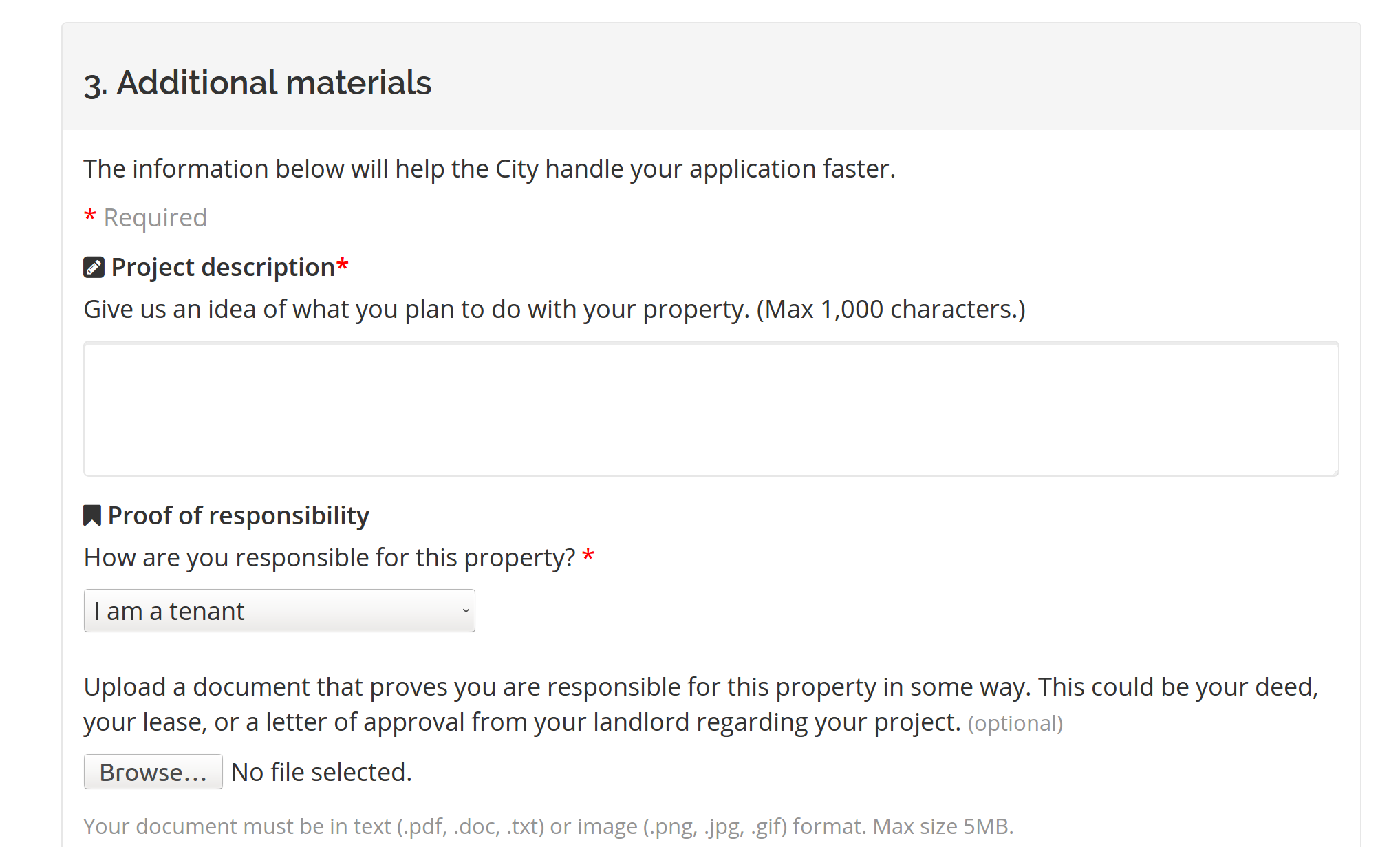Click the 'No file selected.' file label
The width and height of the screenshot is (1400, 847).
[321, 772]
